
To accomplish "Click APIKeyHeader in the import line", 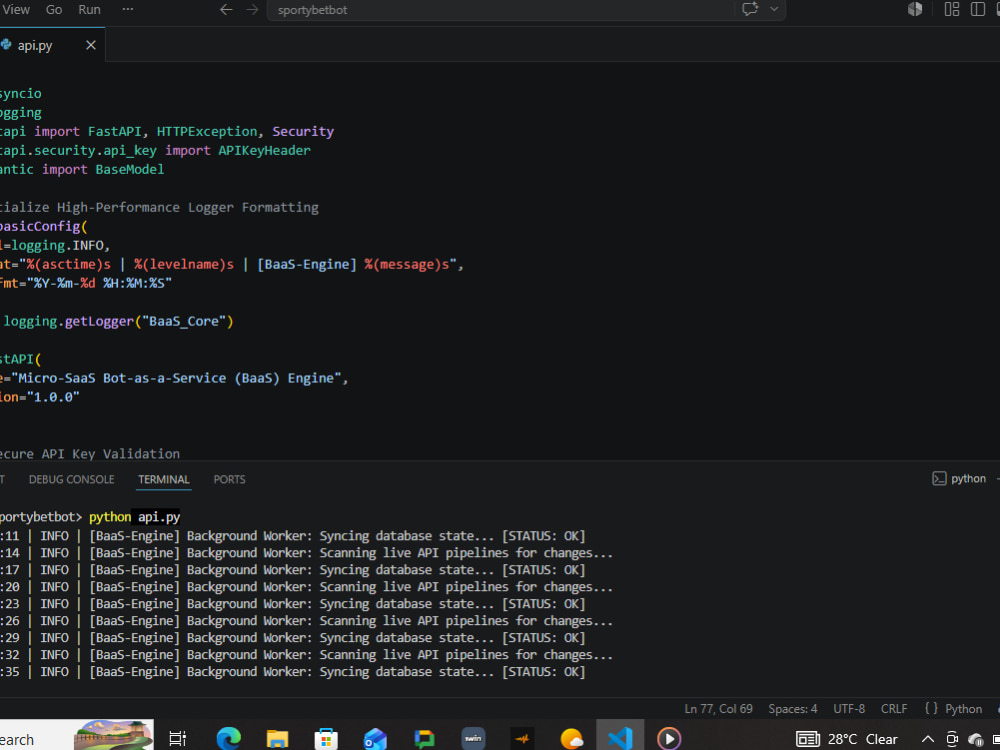I will coord(265,151).
